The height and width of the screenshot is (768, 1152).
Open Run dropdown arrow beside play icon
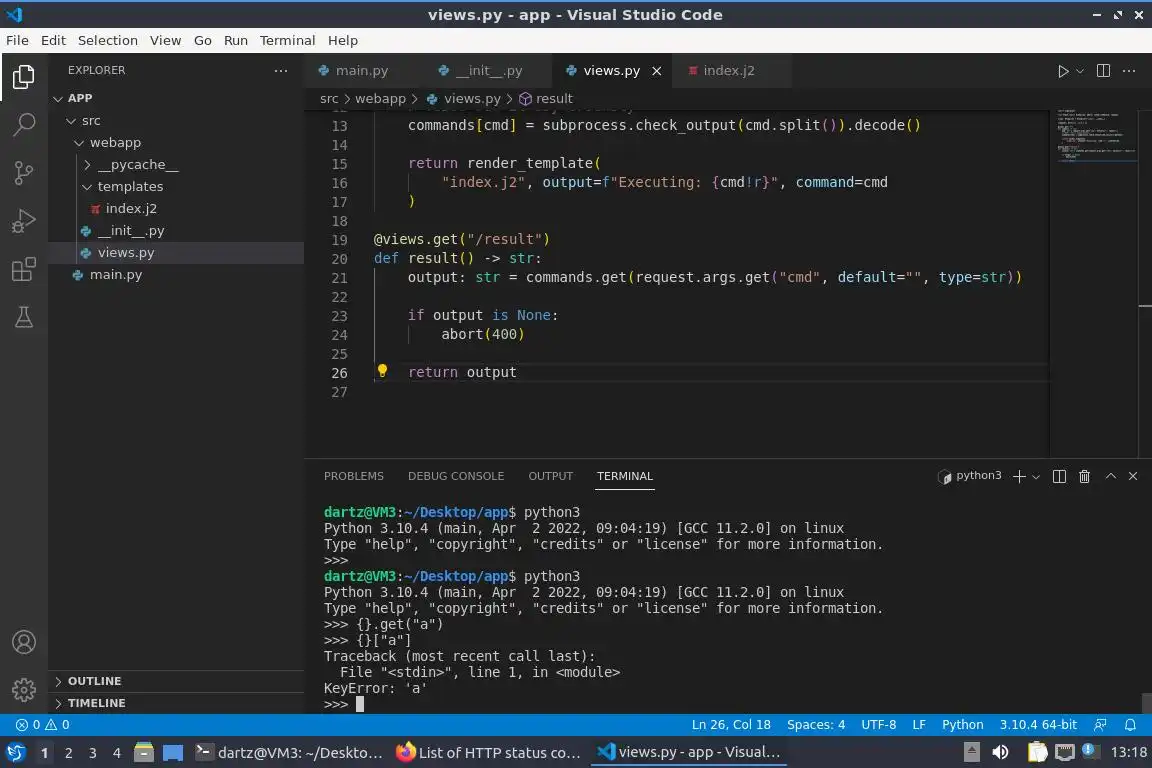pos(1079,71)
